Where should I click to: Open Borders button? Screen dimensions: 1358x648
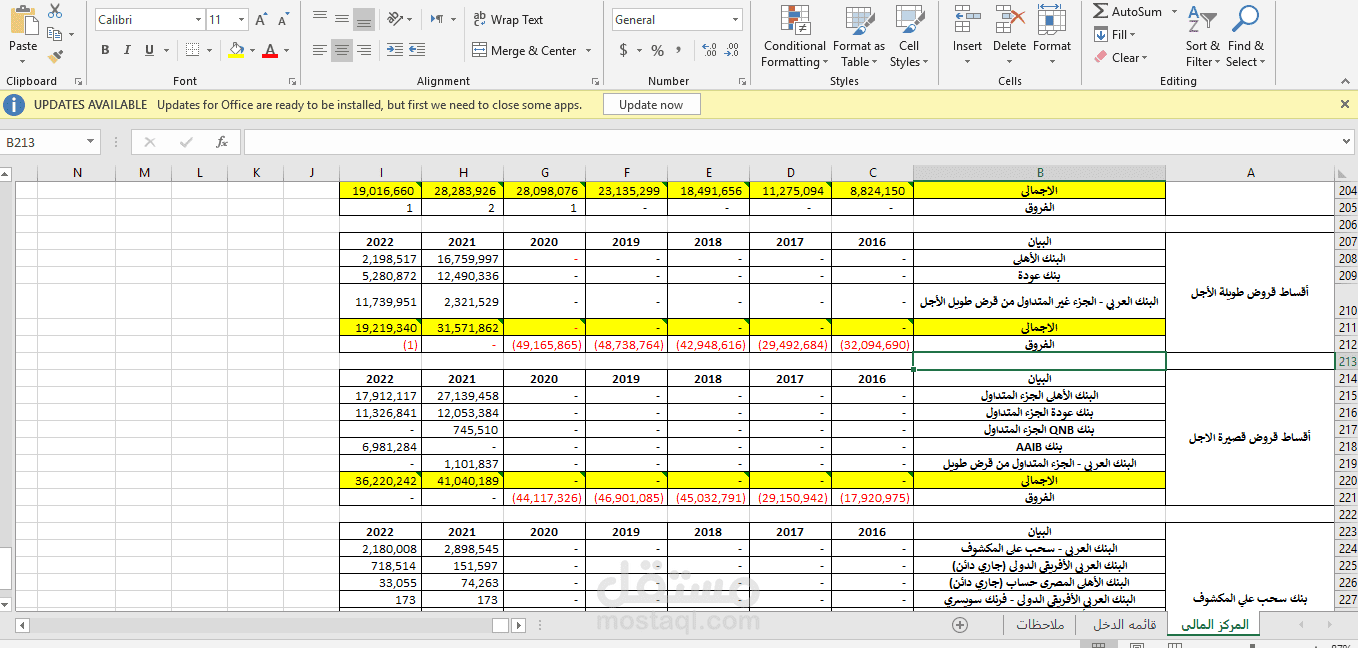click(193, 50)
